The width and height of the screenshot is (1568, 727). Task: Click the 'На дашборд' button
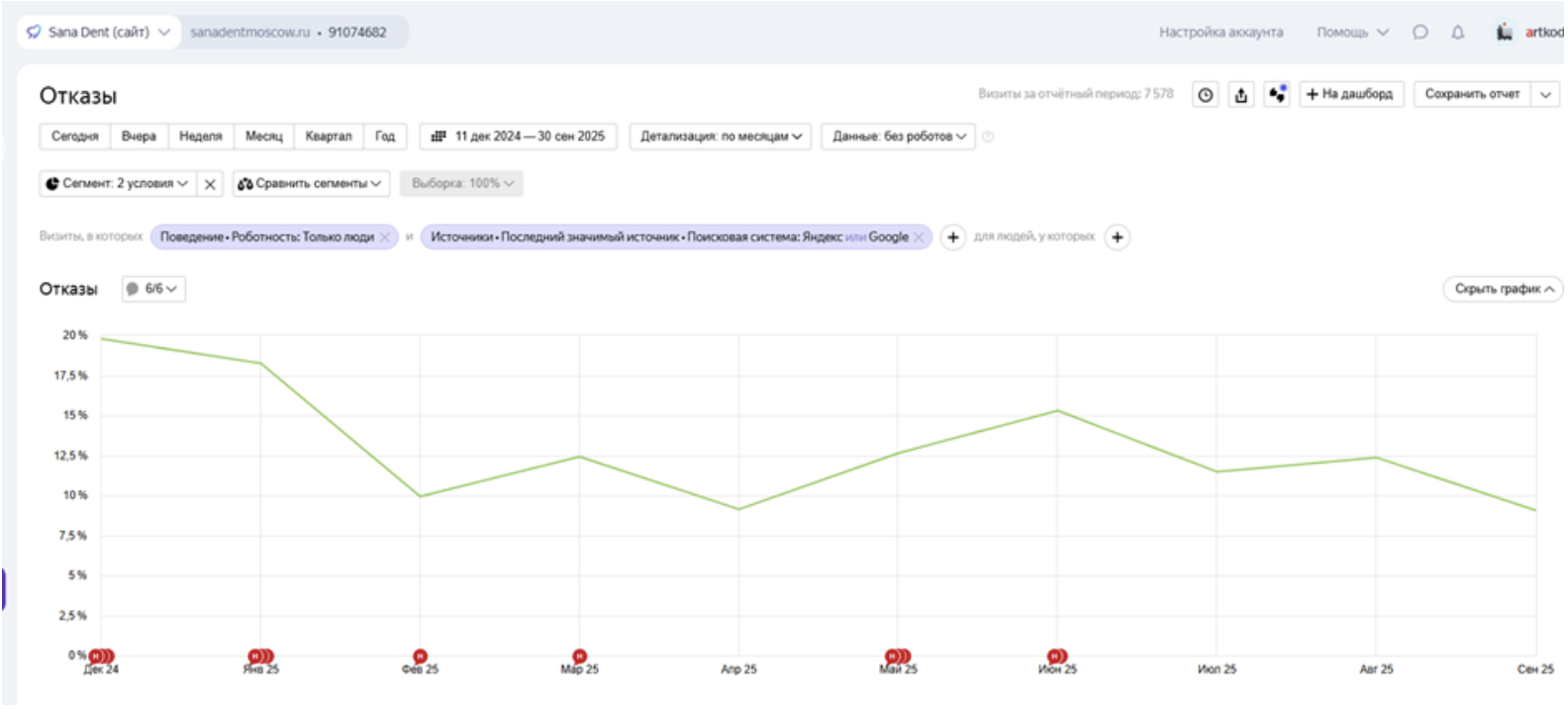(1350, 94)
